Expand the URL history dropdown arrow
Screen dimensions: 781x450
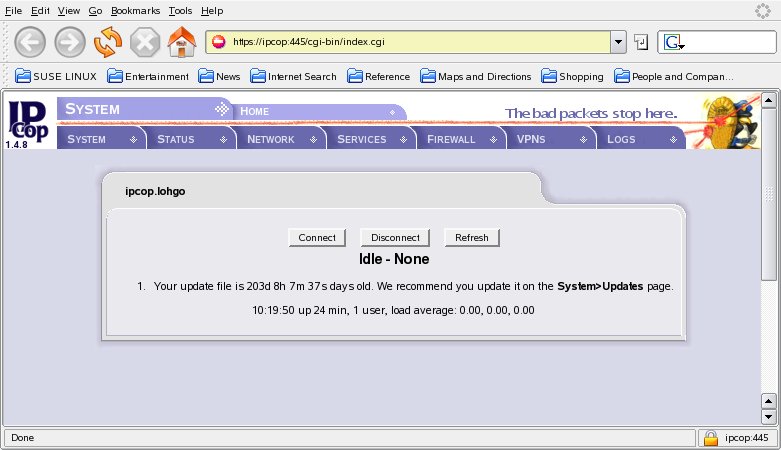tap(618, 42)
